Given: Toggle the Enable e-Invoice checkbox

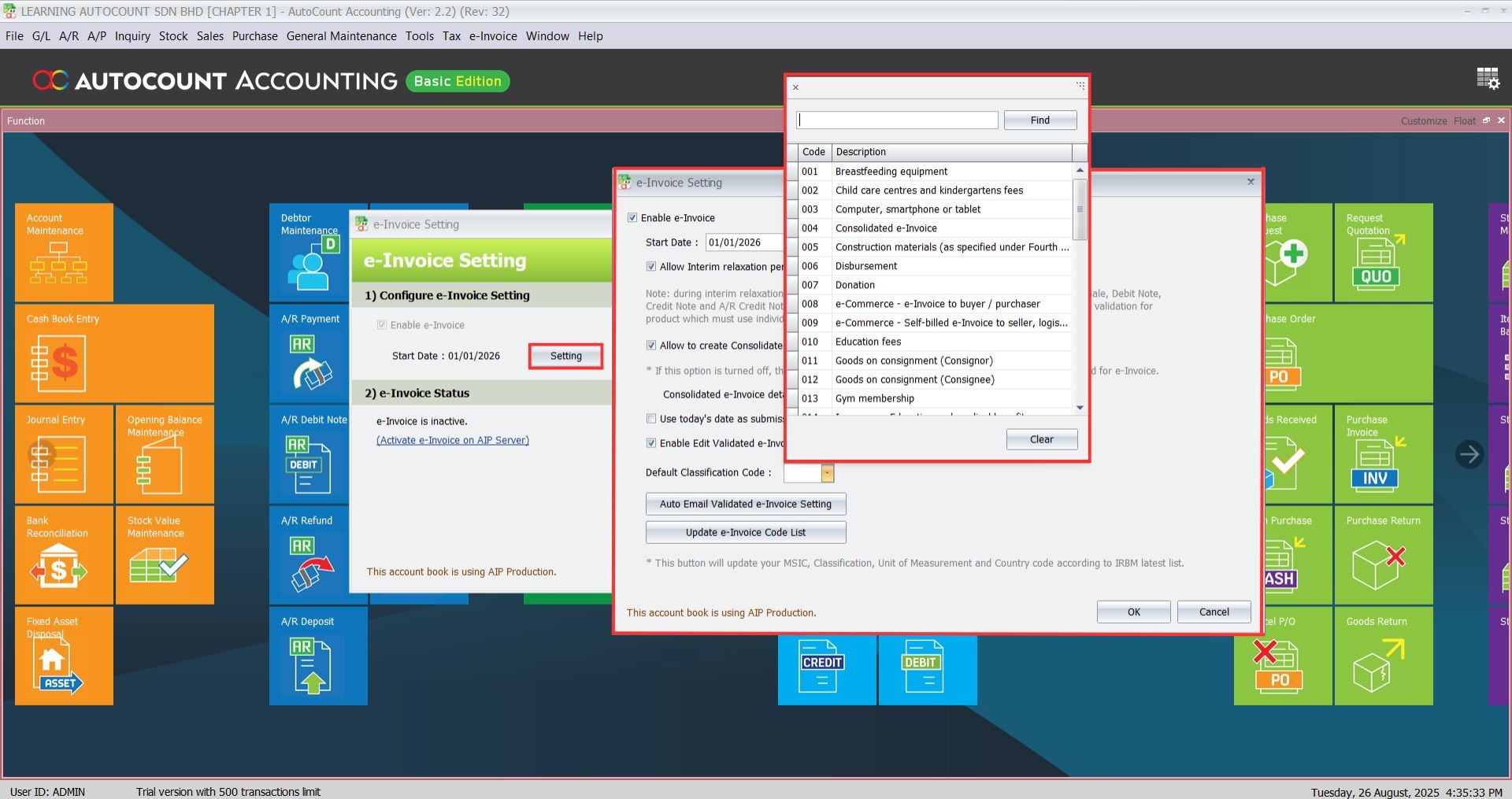Looking at the screenshot, I should pos(632,218).
